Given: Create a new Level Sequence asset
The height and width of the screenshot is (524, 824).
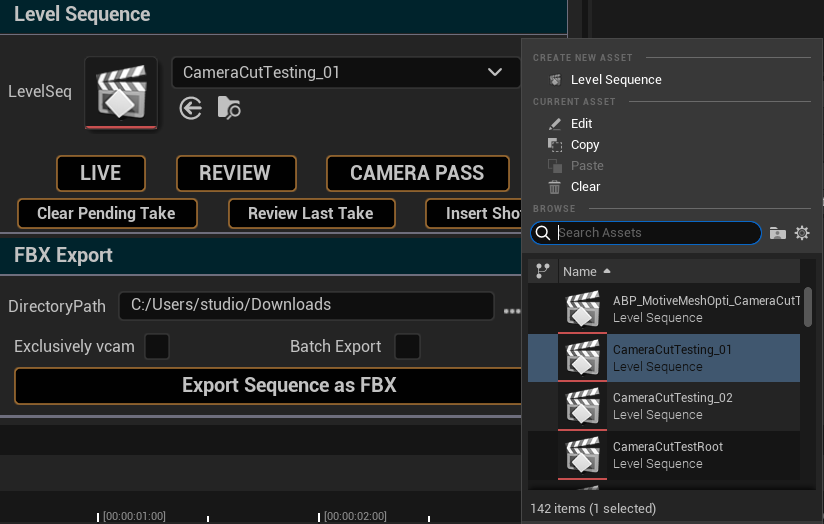Looking at the screenshot, I should pos(615,80).
